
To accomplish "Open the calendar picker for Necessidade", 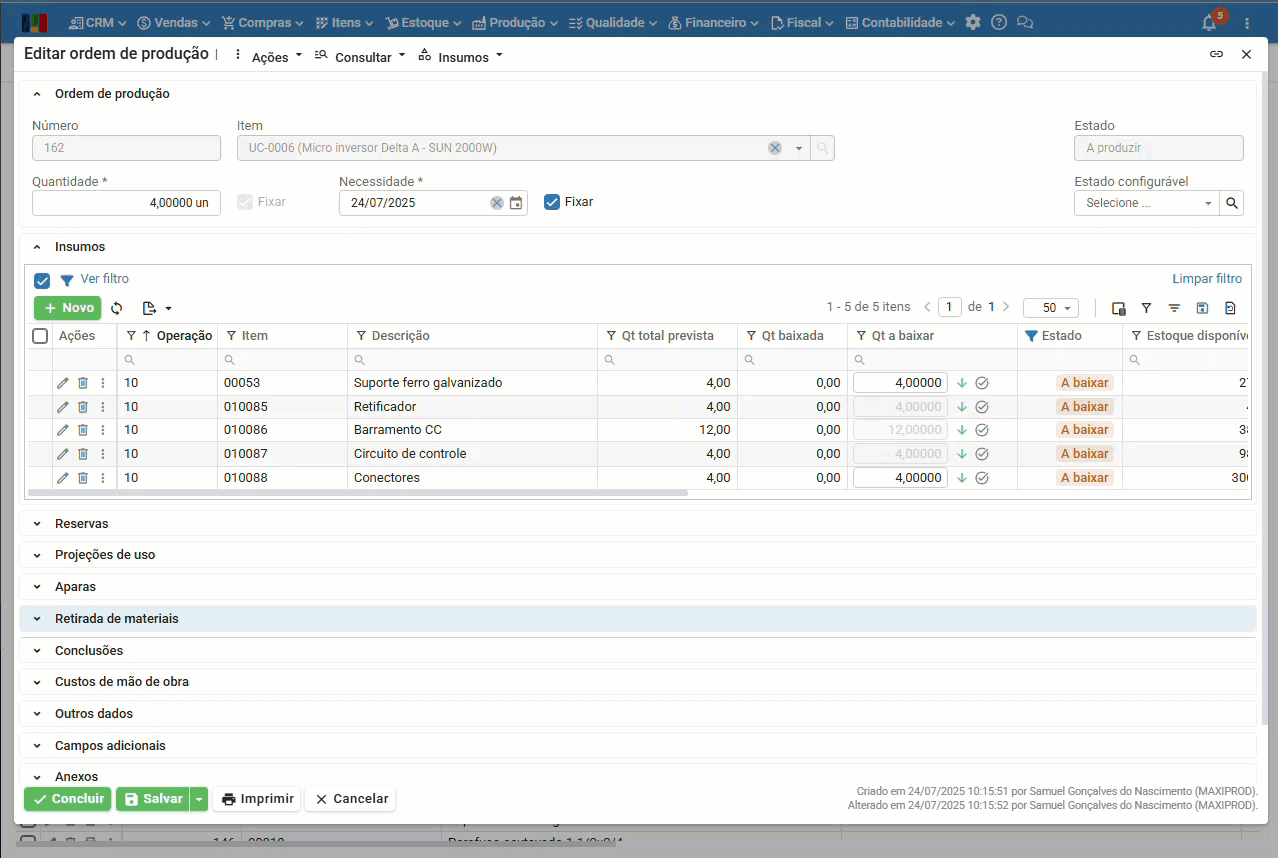I will tap(516, 203).
